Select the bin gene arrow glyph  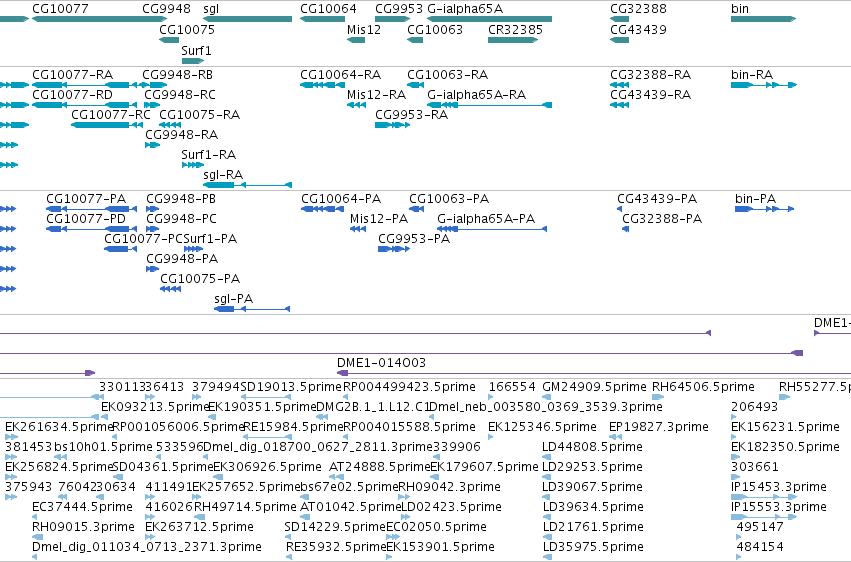coord(764,19)
